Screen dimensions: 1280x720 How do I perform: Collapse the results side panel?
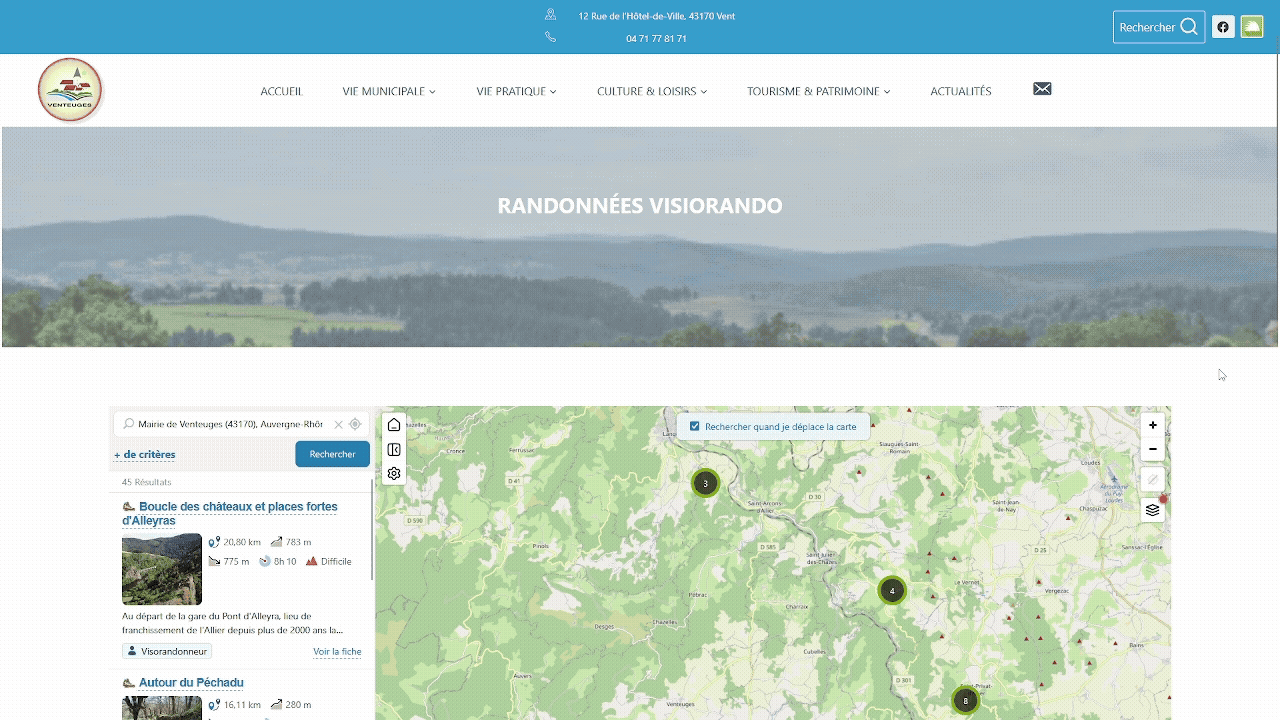pos(394,450)
